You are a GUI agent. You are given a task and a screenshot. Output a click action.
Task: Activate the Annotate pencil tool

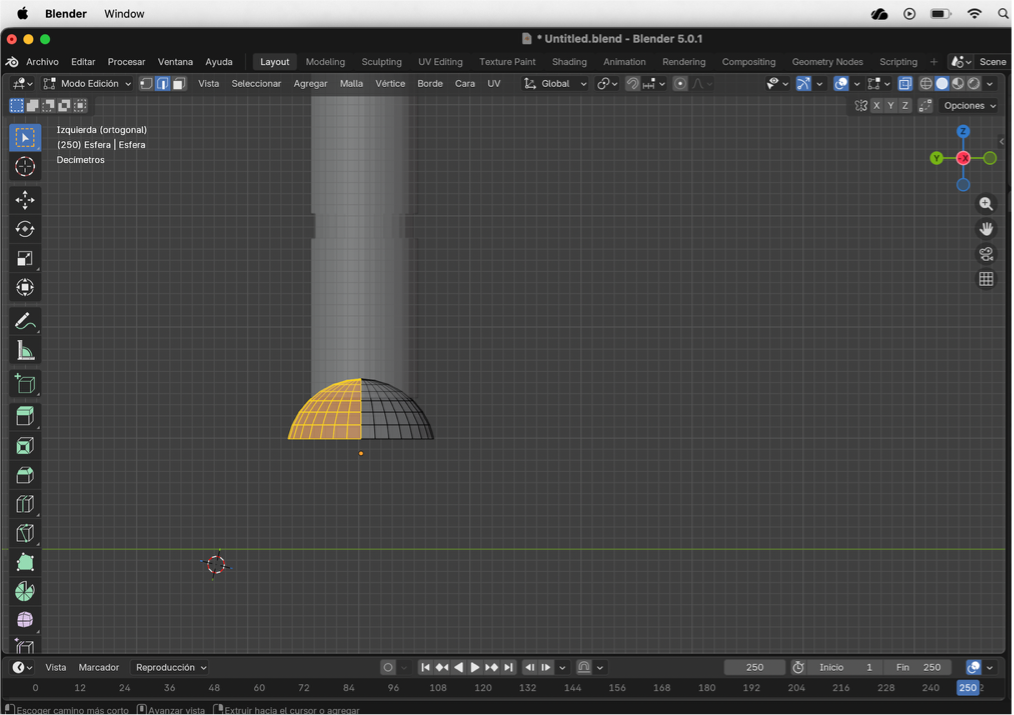(25, 321)
